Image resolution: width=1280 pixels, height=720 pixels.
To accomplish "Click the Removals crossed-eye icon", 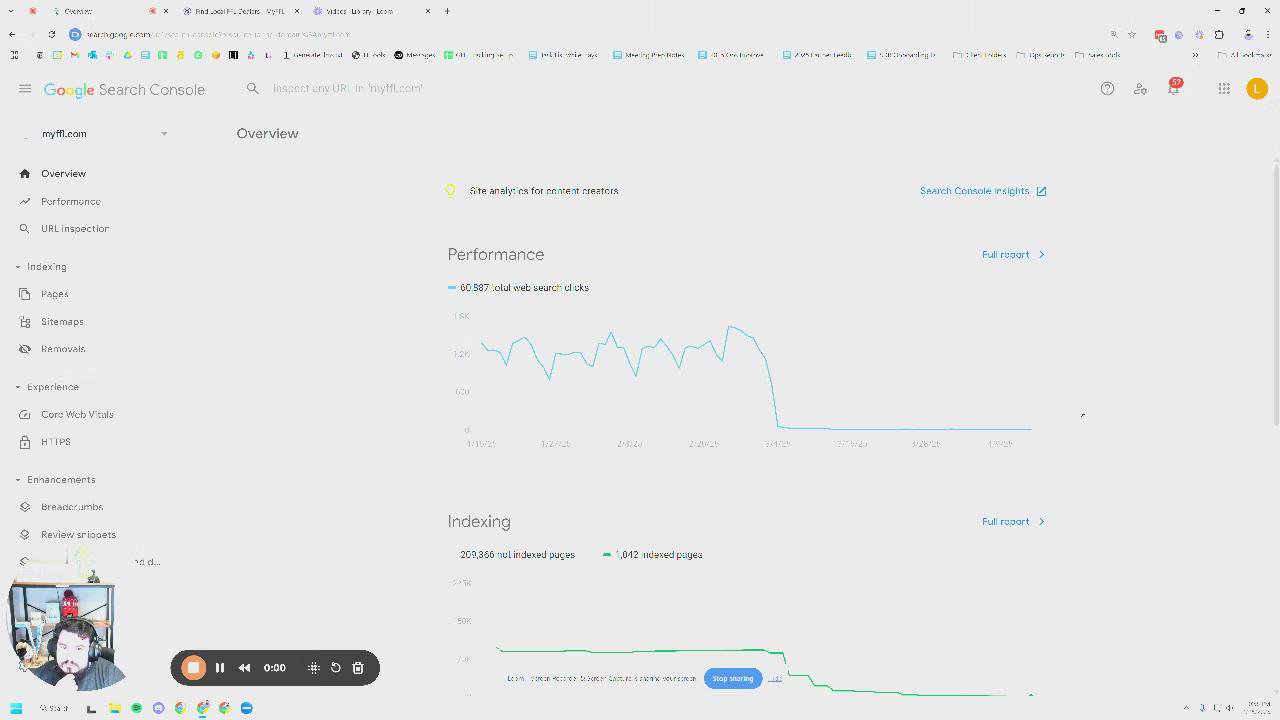I will [25, 349].
